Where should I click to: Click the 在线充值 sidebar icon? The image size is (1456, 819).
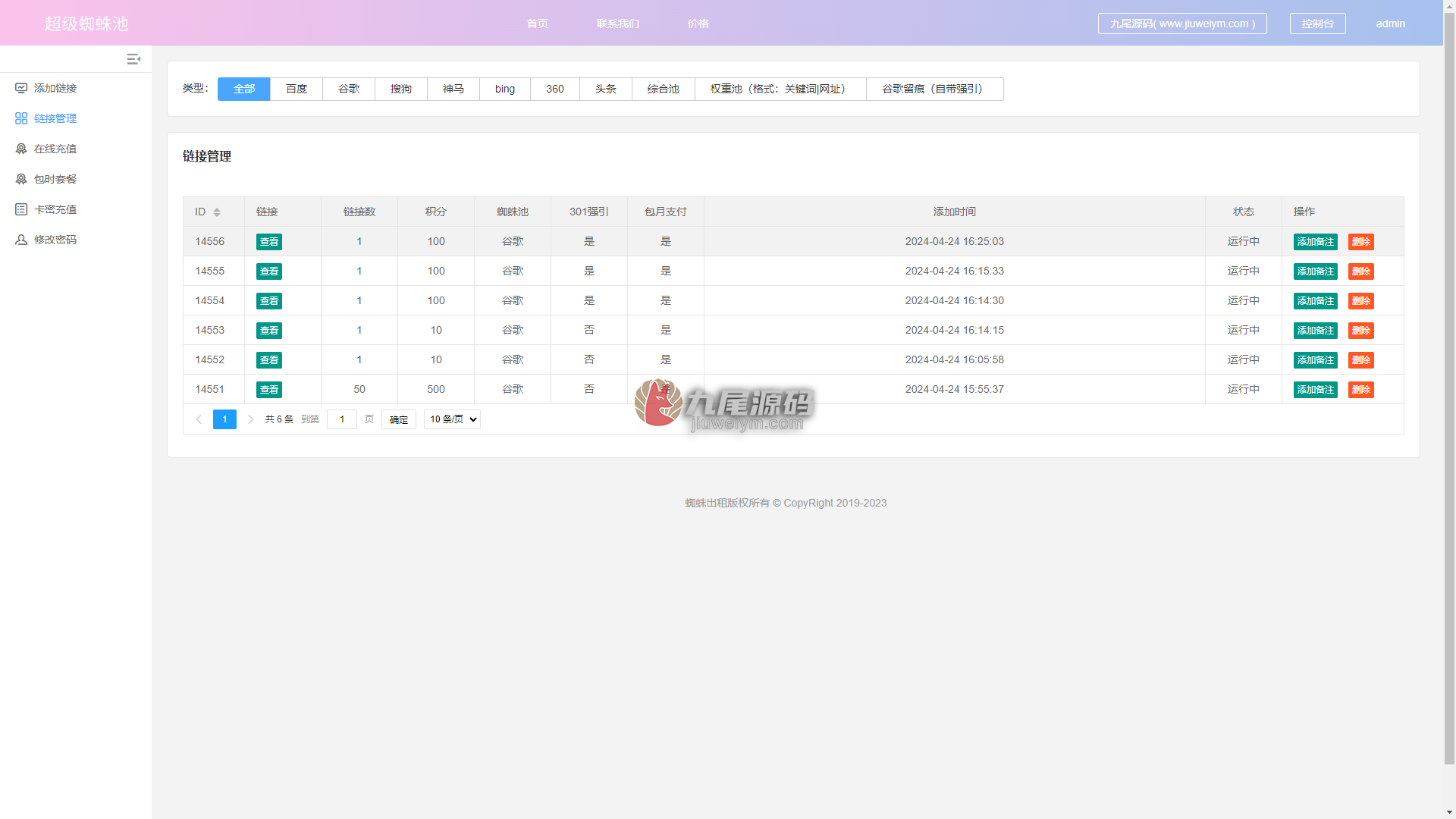pyautogui.click(x=21, y=149)
